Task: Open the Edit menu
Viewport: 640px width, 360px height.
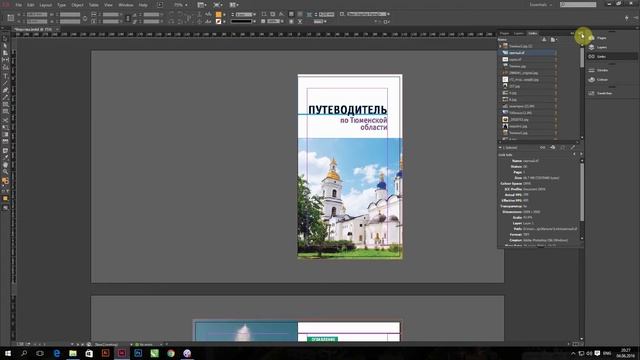Action: click(31, 5)
